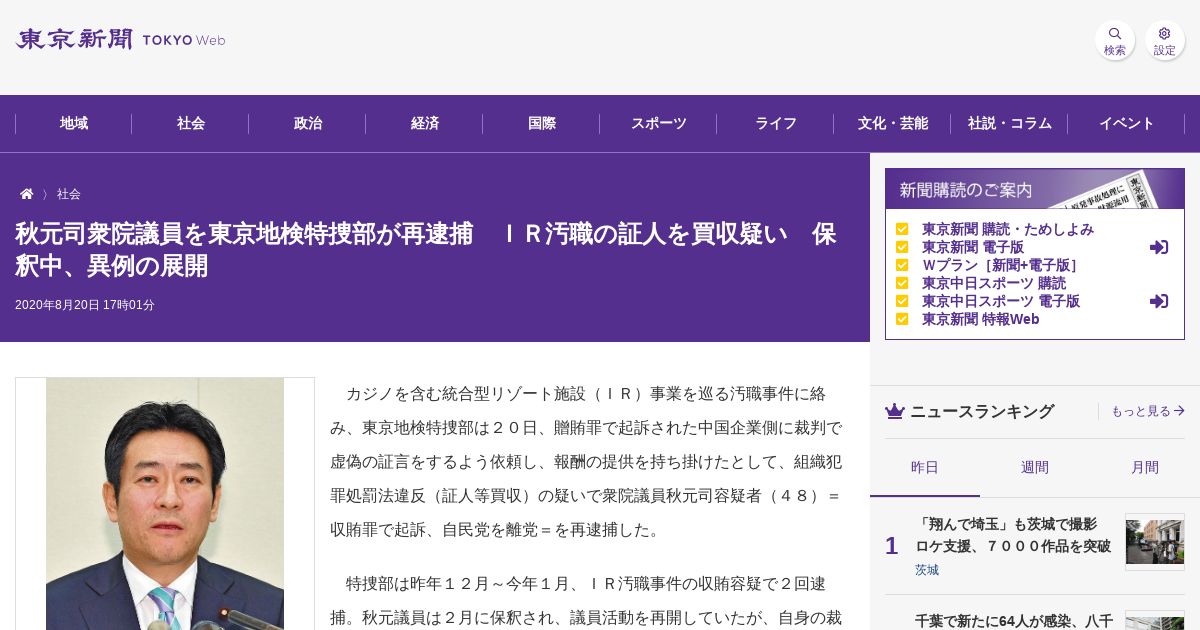Image resolution: width=1200 pixels, height=630 pixels.
Task: Open the 社会 navigation menu
Action: point(191,124)
